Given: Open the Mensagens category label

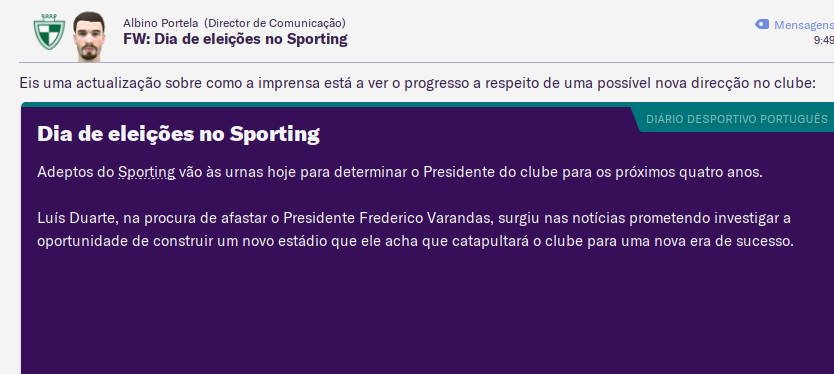Looking at the screenshot, I should click(804, 25).
